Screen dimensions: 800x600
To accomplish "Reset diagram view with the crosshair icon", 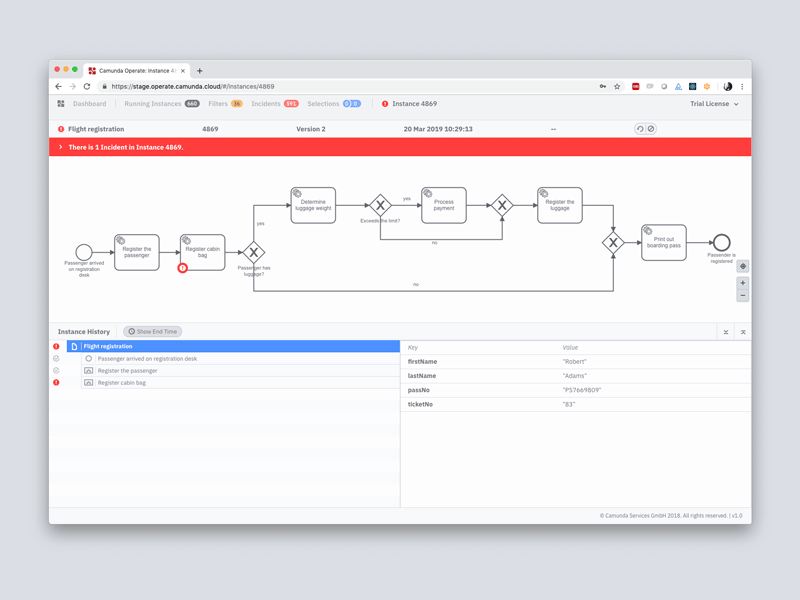I will coord(741,266).
